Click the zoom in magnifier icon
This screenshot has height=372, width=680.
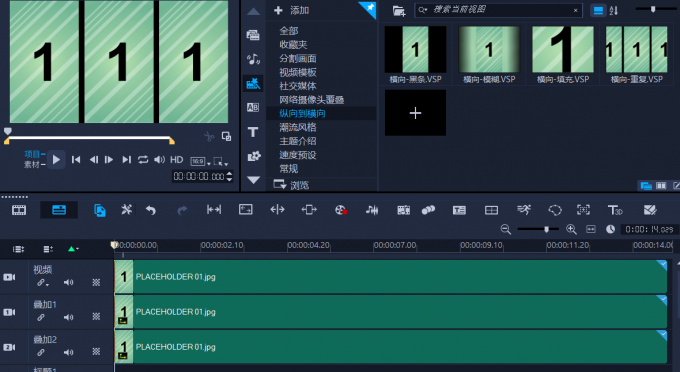pyautogui.click(x=571, y=229)
